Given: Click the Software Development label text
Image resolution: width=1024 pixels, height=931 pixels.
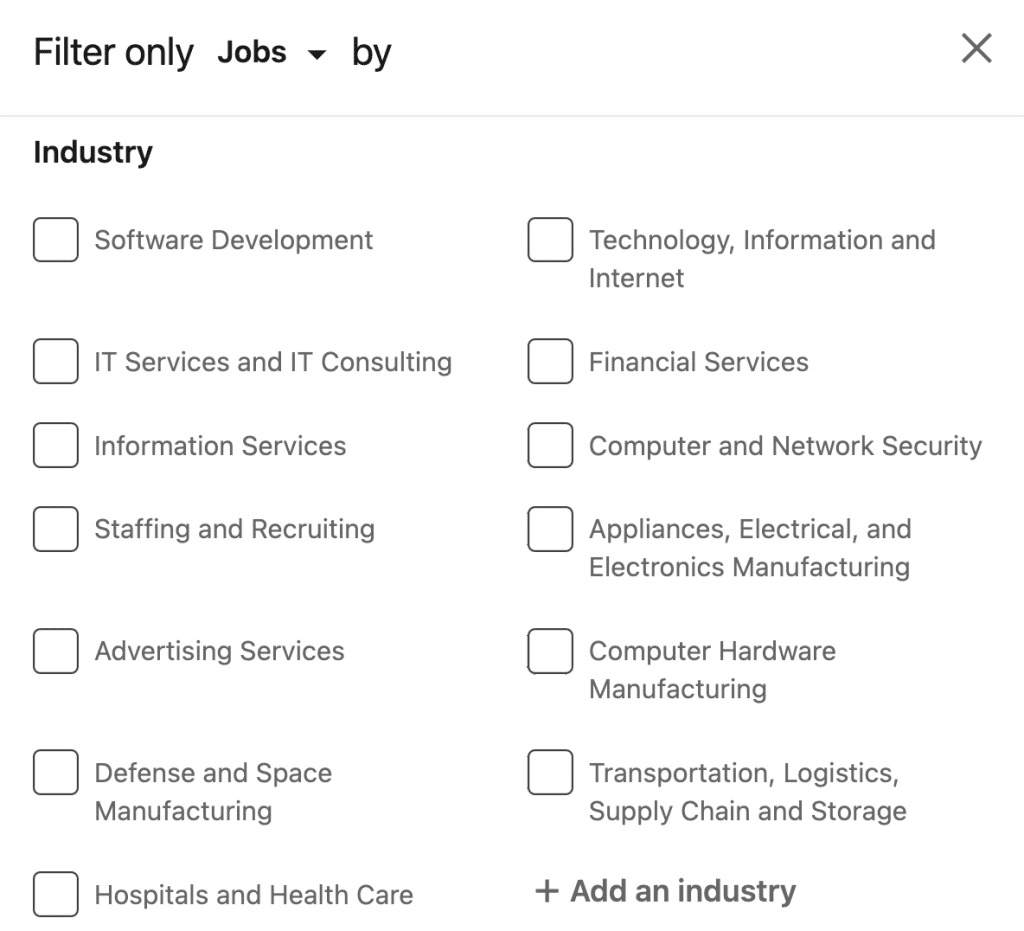Looking at the screenshot, I should click(x=233, y=240).
